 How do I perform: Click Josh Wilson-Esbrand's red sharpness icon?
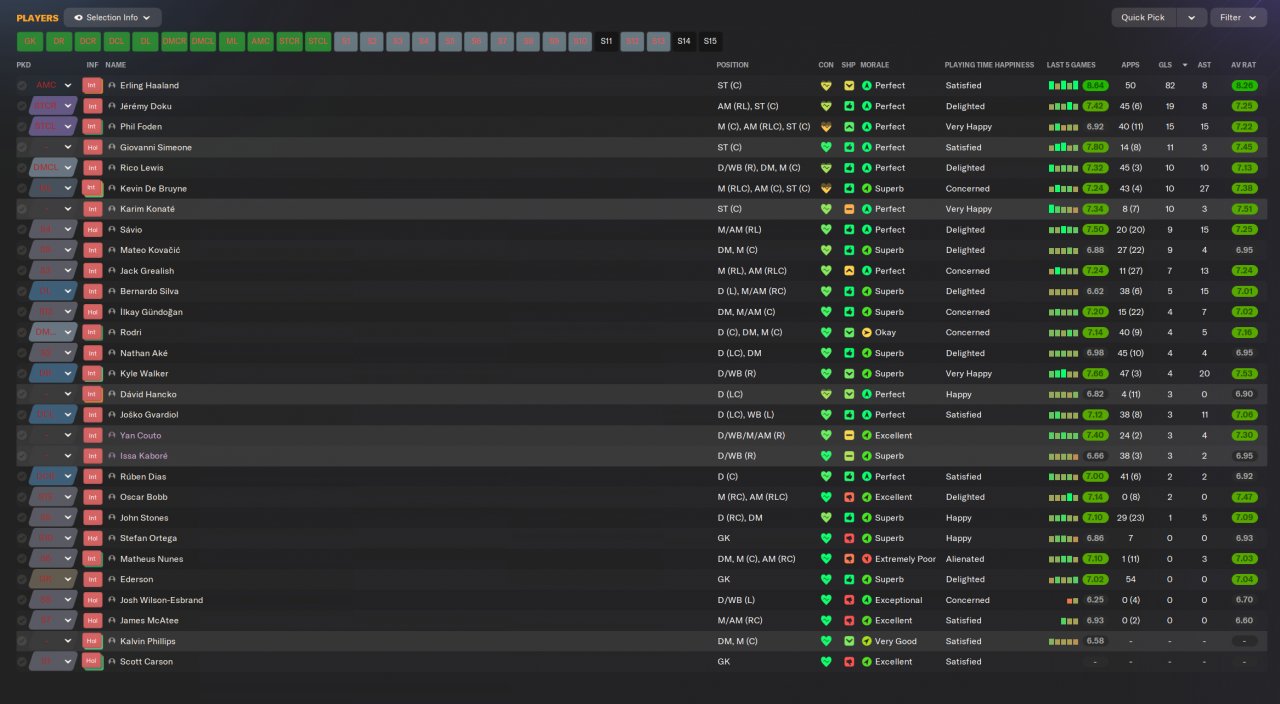849,600
